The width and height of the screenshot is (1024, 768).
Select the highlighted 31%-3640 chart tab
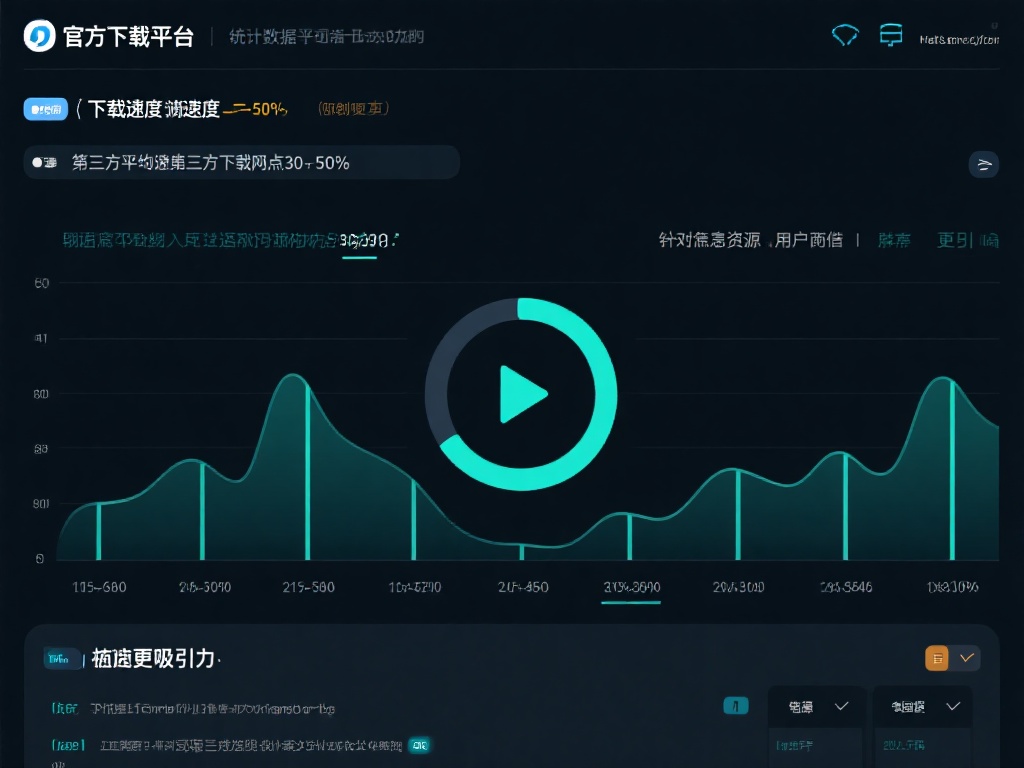[x=630, y=588]
